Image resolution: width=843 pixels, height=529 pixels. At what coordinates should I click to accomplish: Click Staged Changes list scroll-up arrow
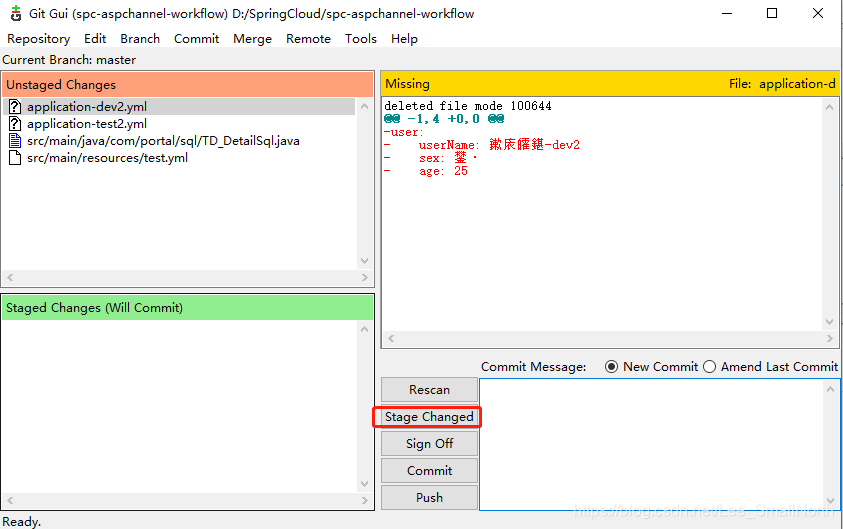point(365,329)
